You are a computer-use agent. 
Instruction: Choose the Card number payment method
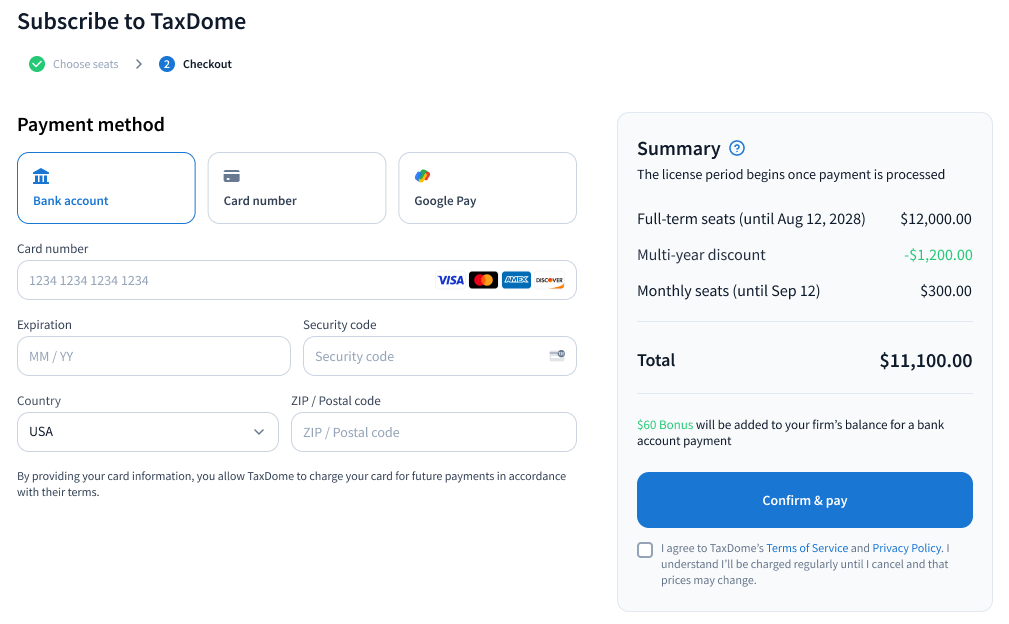pos(296,188)
